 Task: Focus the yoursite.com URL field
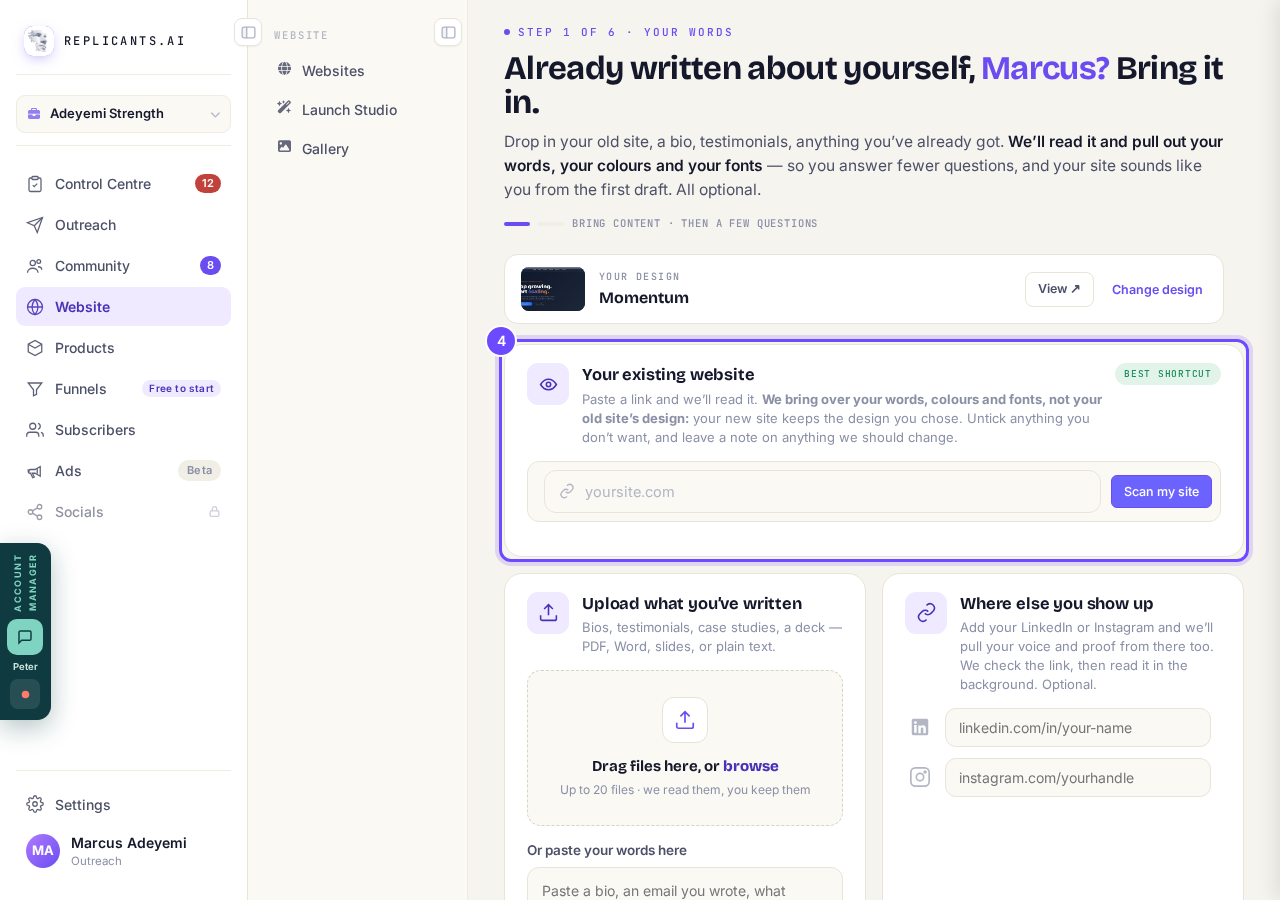coord(822,492)
